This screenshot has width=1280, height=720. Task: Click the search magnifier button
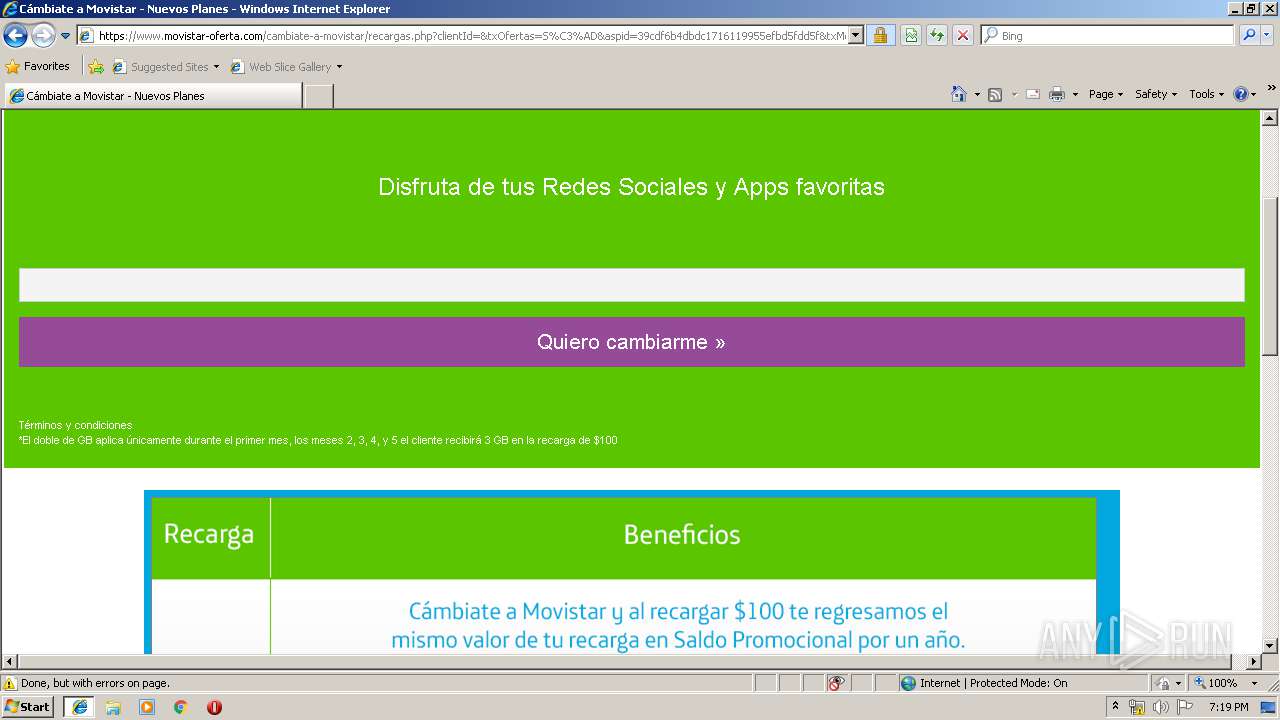tap(1249, 36)
